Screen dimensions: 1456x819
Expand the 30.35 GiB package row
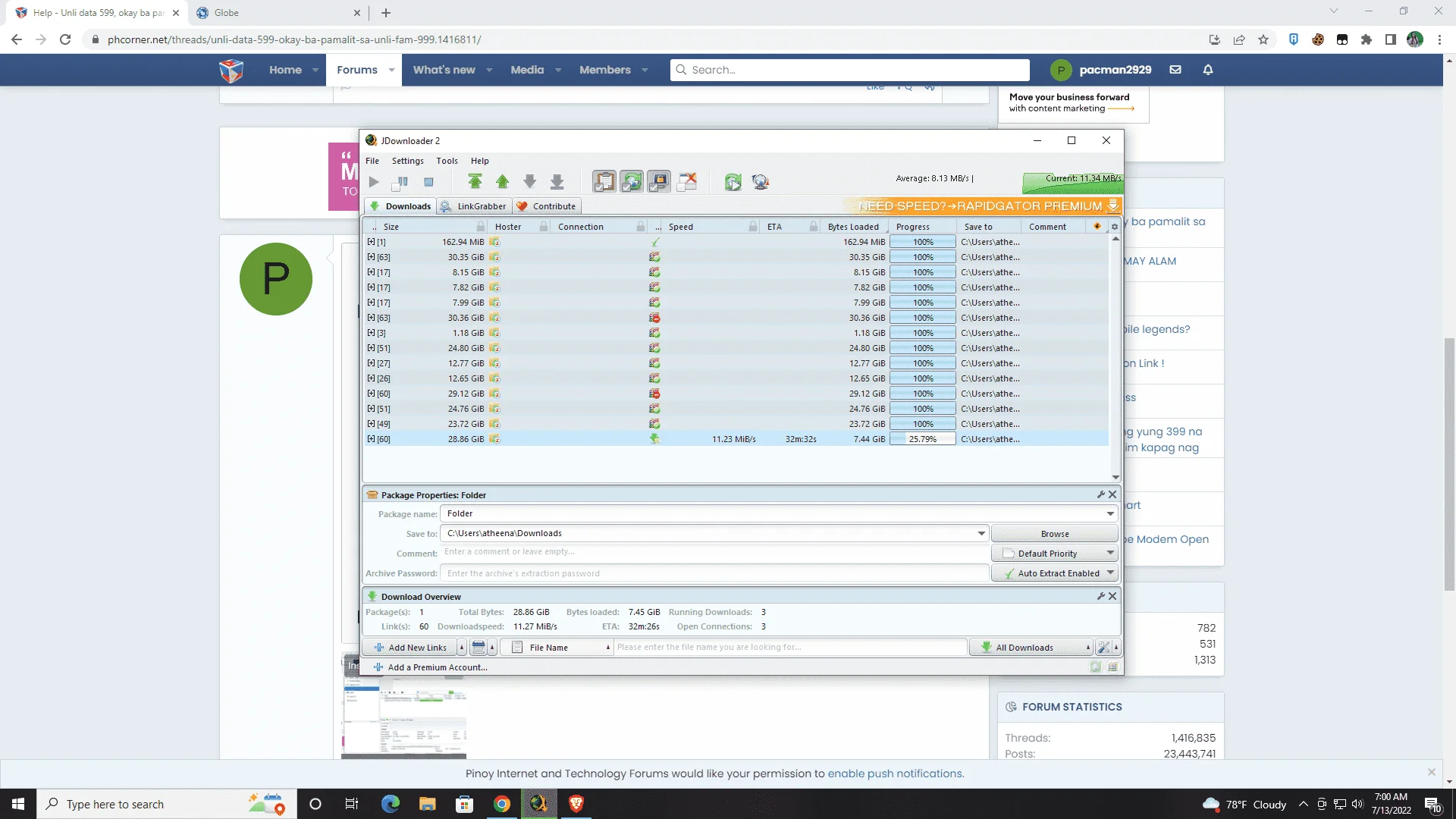point(371,257)
